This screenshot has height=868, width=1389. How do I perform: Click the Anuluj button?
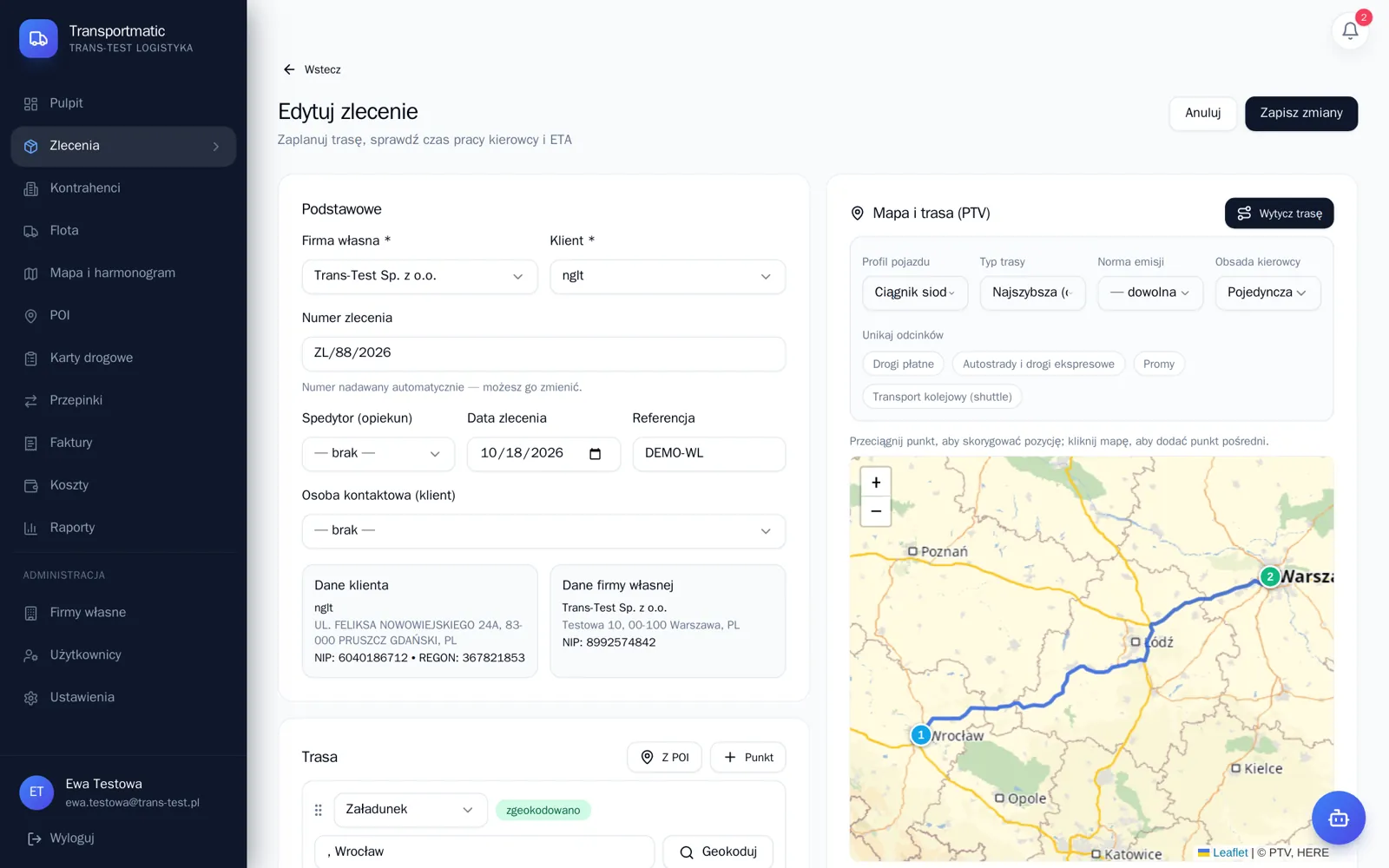(x=1202, y=114)
